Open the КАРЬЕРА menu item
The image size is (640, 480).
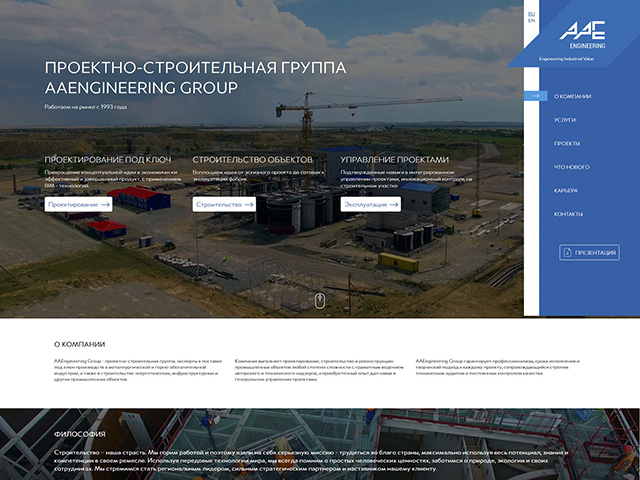(x=566, y=191)
